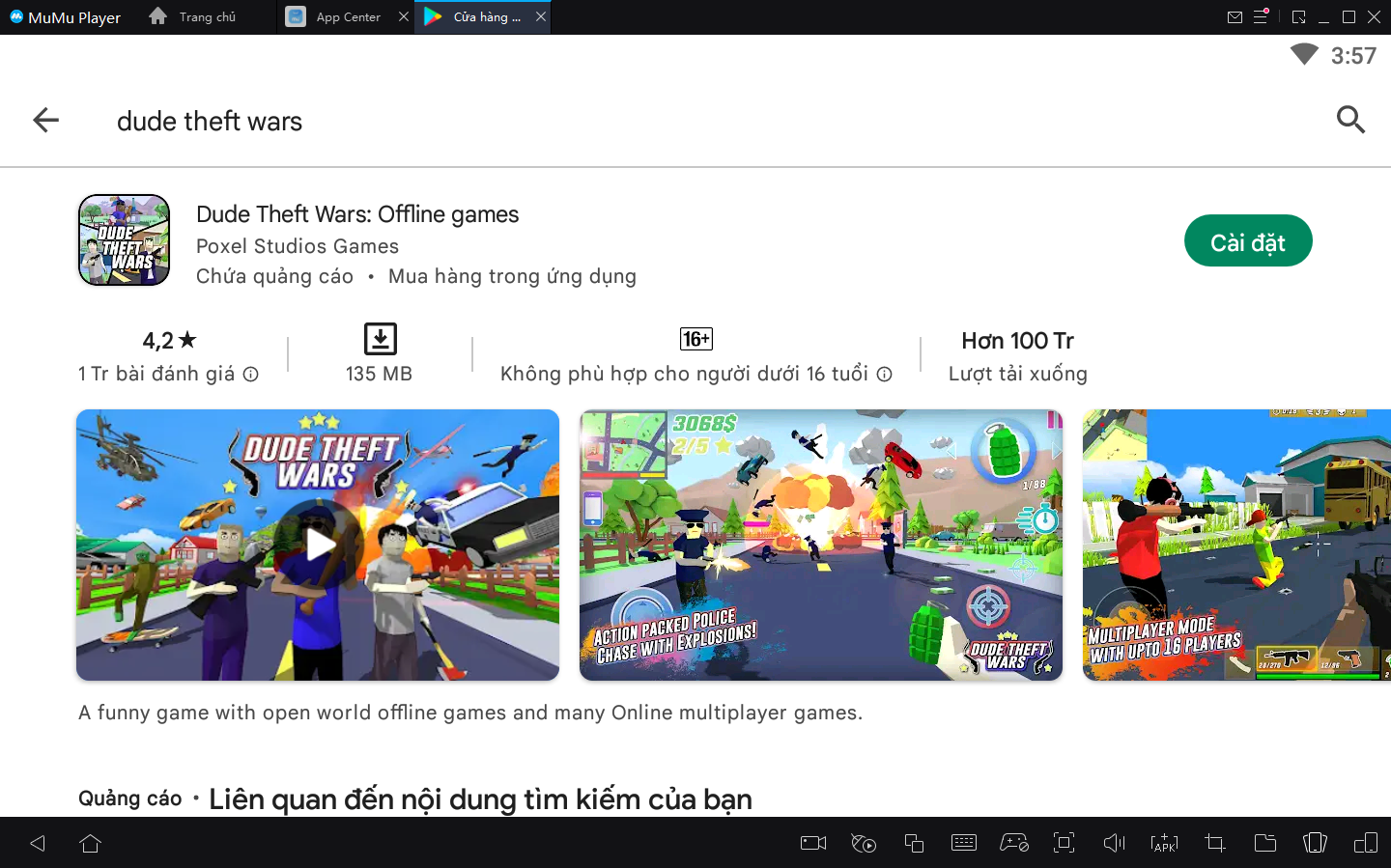Open the shared folder icon
The height and width of the screenshot is (868, 1391).
[1264, 843]
